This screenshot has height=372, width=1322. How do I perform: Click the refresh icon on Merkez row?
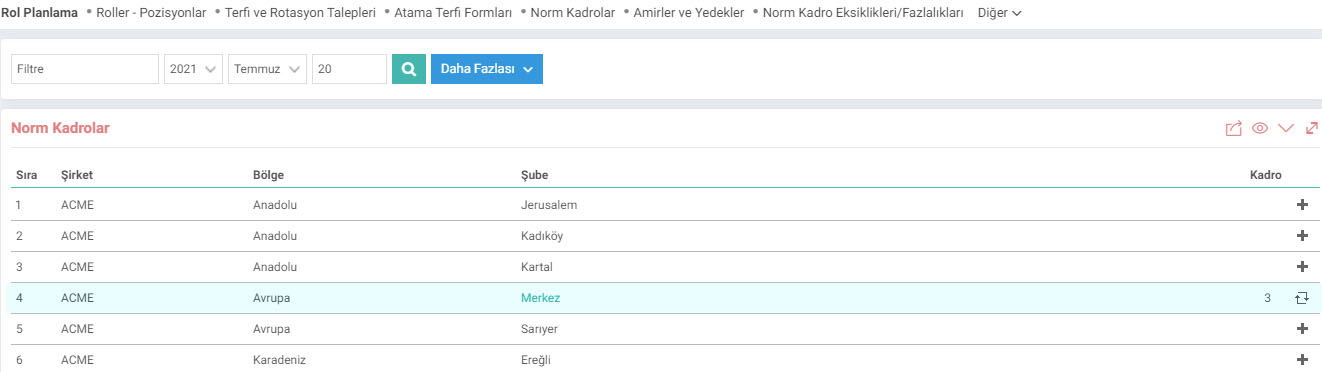tap(1301, 298)
